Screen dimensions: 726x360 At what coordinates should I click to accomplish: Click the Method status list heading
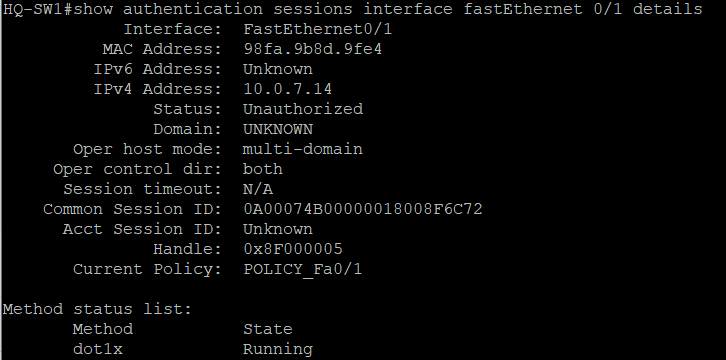click(97, 309)
